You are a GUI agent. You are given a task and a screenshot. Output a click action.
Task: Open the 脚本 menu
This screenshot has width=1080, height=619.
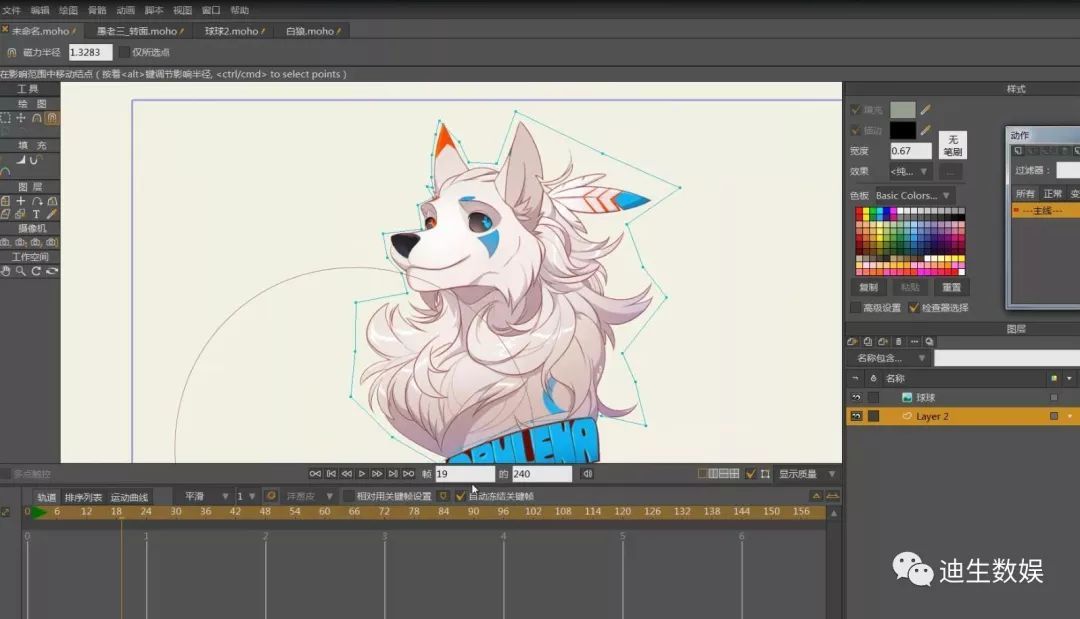tap(154, 10)
